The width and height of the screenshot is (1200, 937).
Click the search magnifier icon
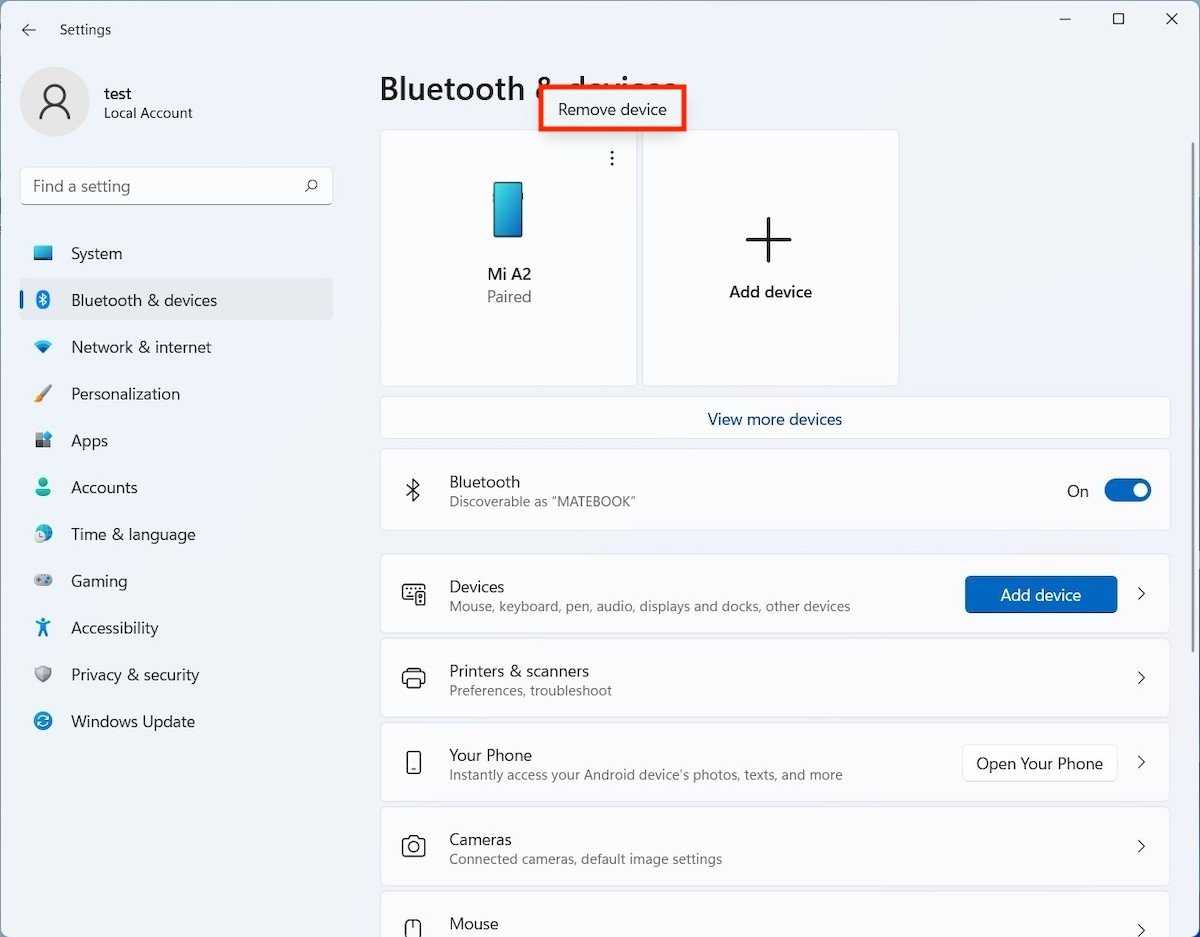[x=311, y=186]
